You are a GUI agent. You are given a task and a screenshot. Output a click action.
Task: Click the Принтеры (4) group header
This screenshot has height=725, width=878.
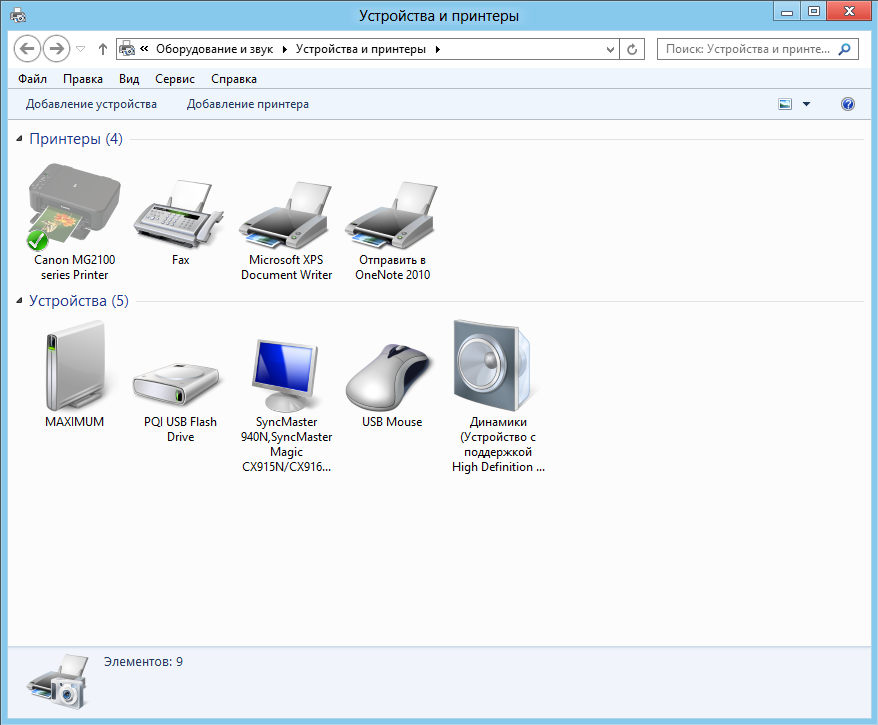click(x=76, y=138)
